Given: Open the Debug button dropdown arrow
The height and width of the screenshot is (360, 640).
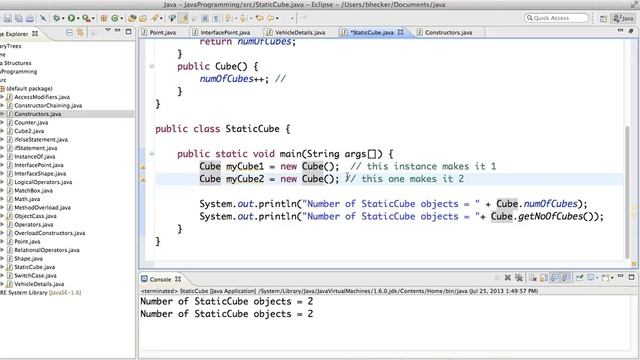Looking at the screenshot, I should click(63, 19).
